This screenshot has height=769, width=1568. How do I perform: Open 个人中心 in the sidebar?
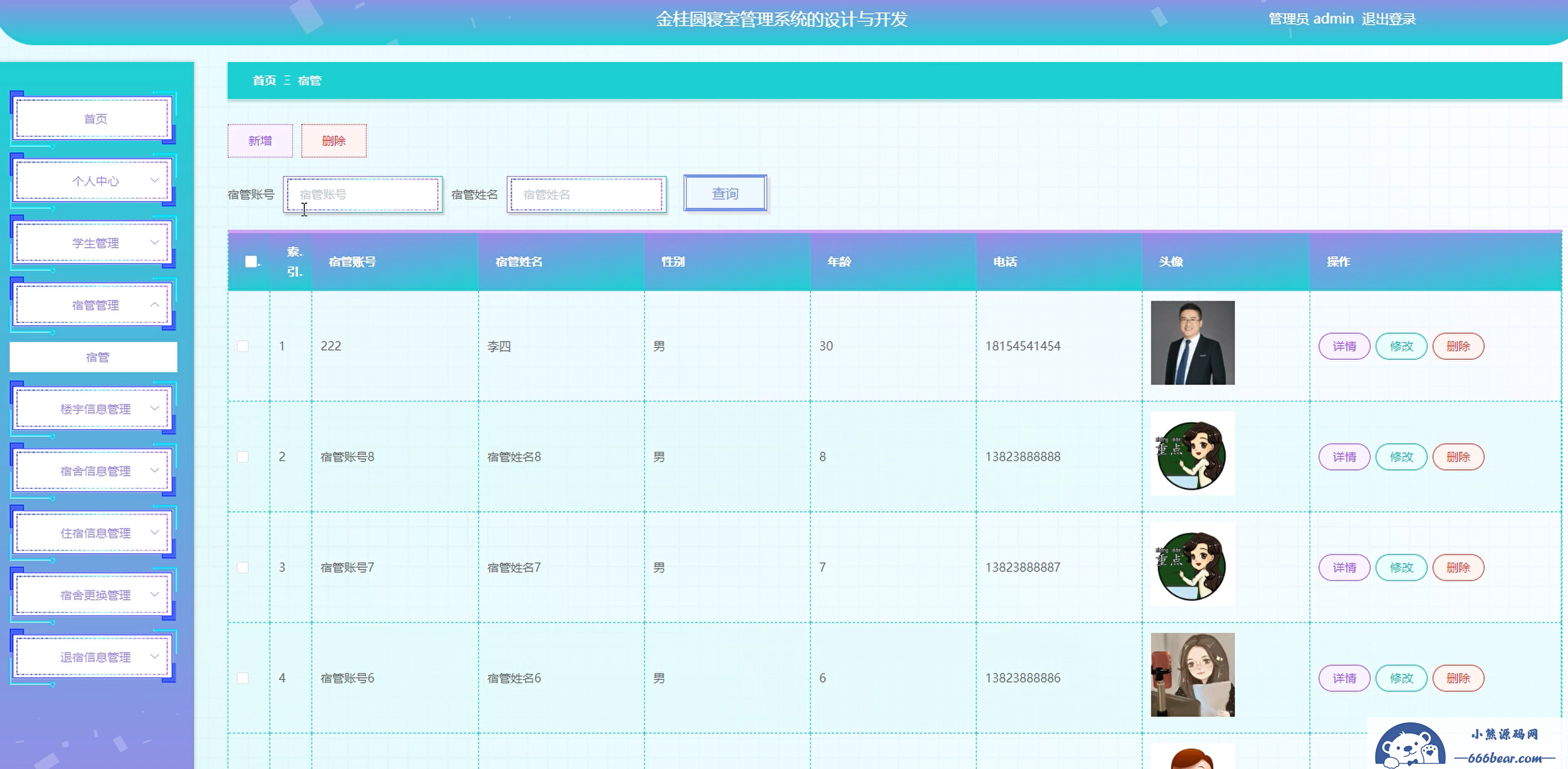coord(93,181)
